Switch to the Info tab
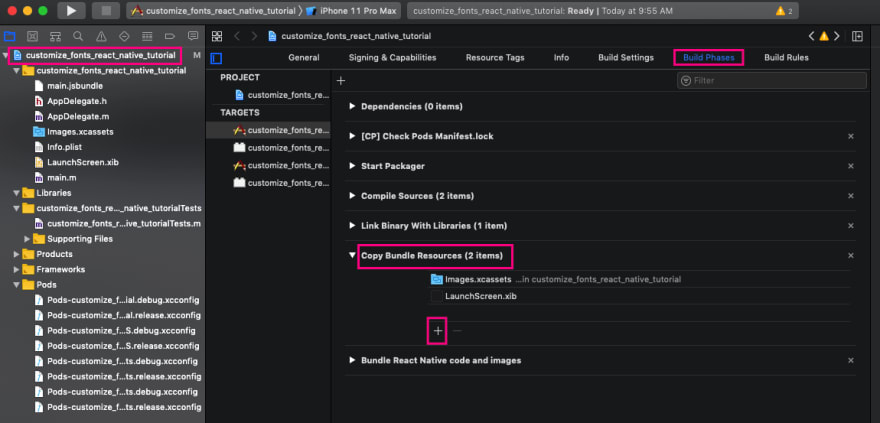880x423 pixels. pos(561,58)
